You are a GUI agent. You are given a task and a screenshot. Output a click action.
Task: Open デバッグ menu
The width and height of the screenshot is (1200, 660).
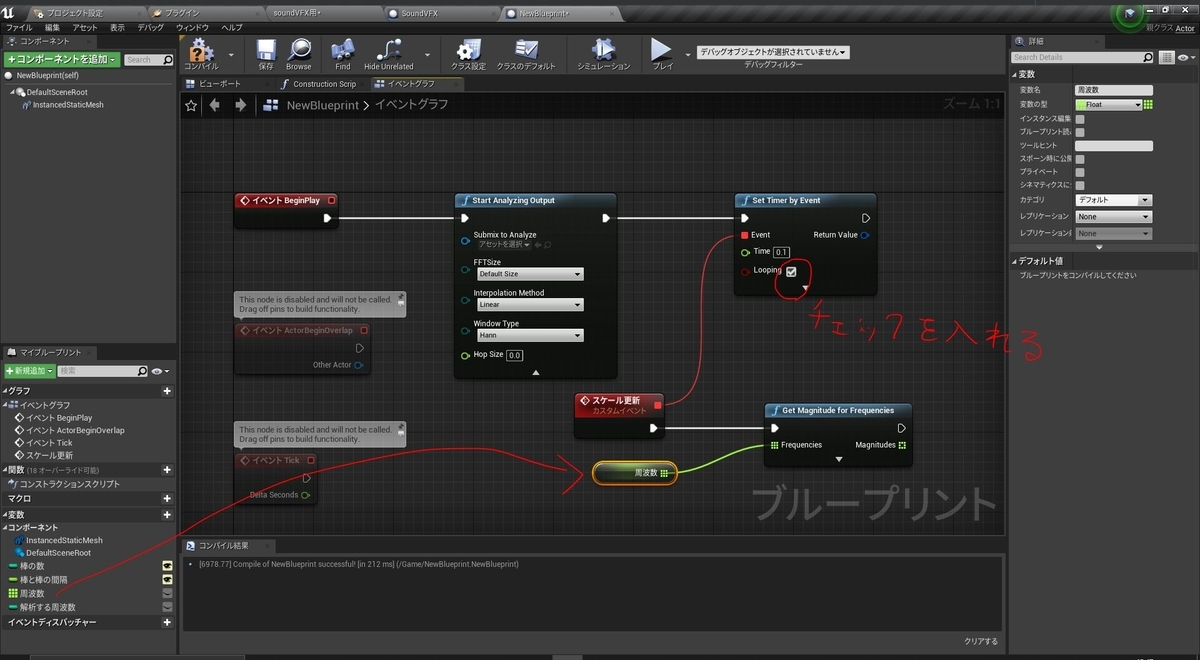[150, 28]
